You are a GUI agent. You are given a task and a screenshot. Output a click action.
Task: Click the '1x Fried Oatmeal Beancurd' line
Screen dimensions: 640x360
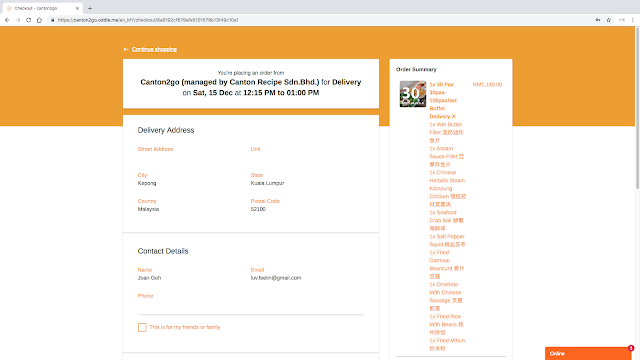pos(447,264)
